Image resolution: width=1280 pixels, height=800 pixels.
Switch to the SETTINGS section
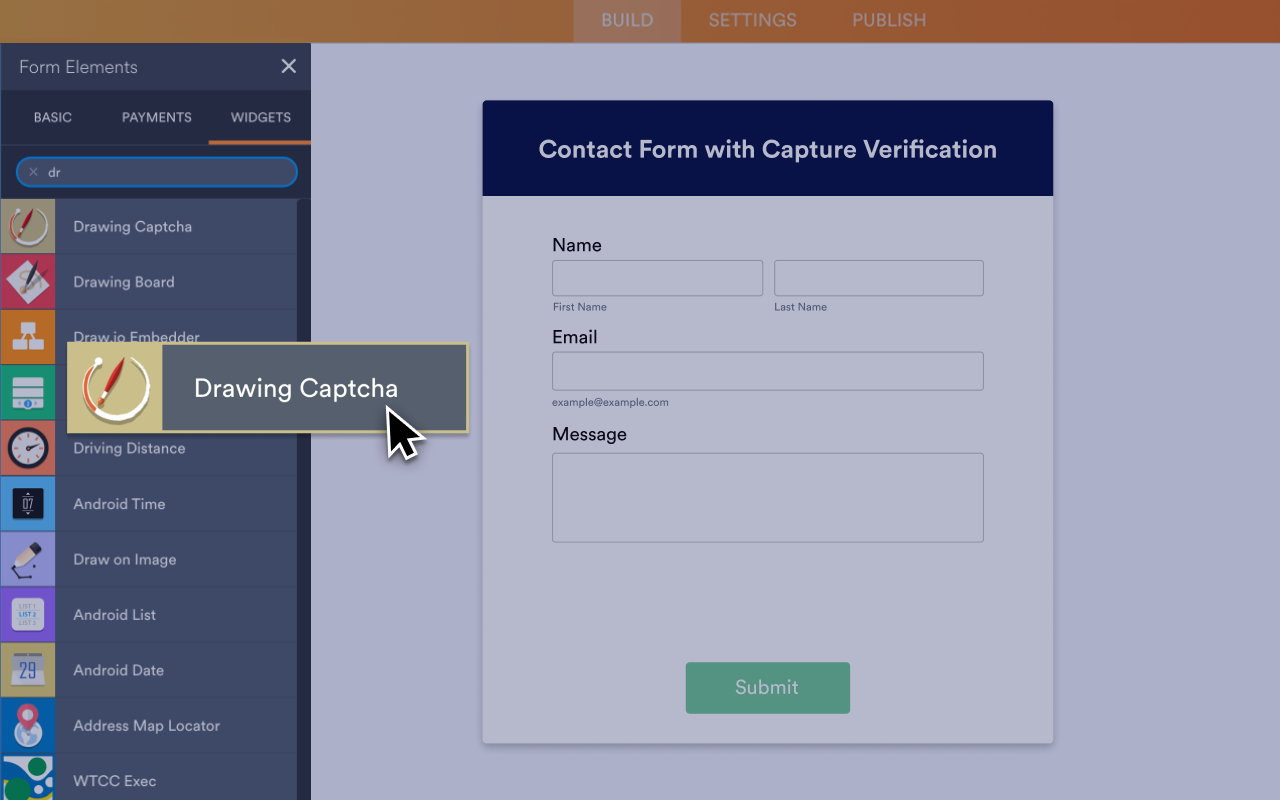click(752, 20)
